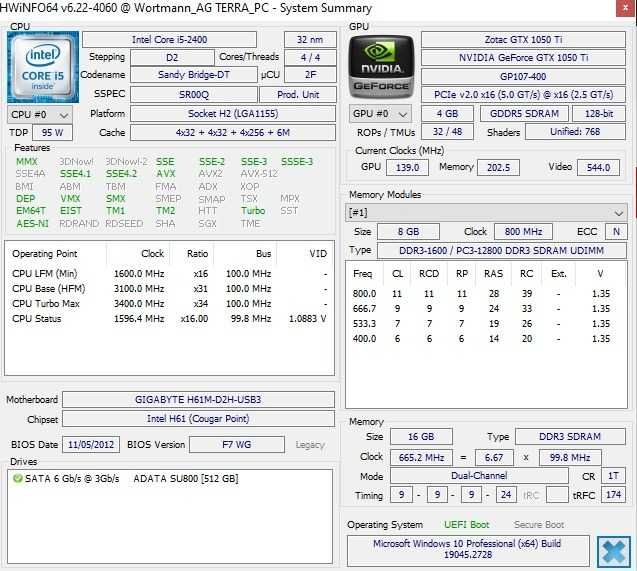Click the Video clock 544.0 value
637x571 pixels.
[598, 168]
